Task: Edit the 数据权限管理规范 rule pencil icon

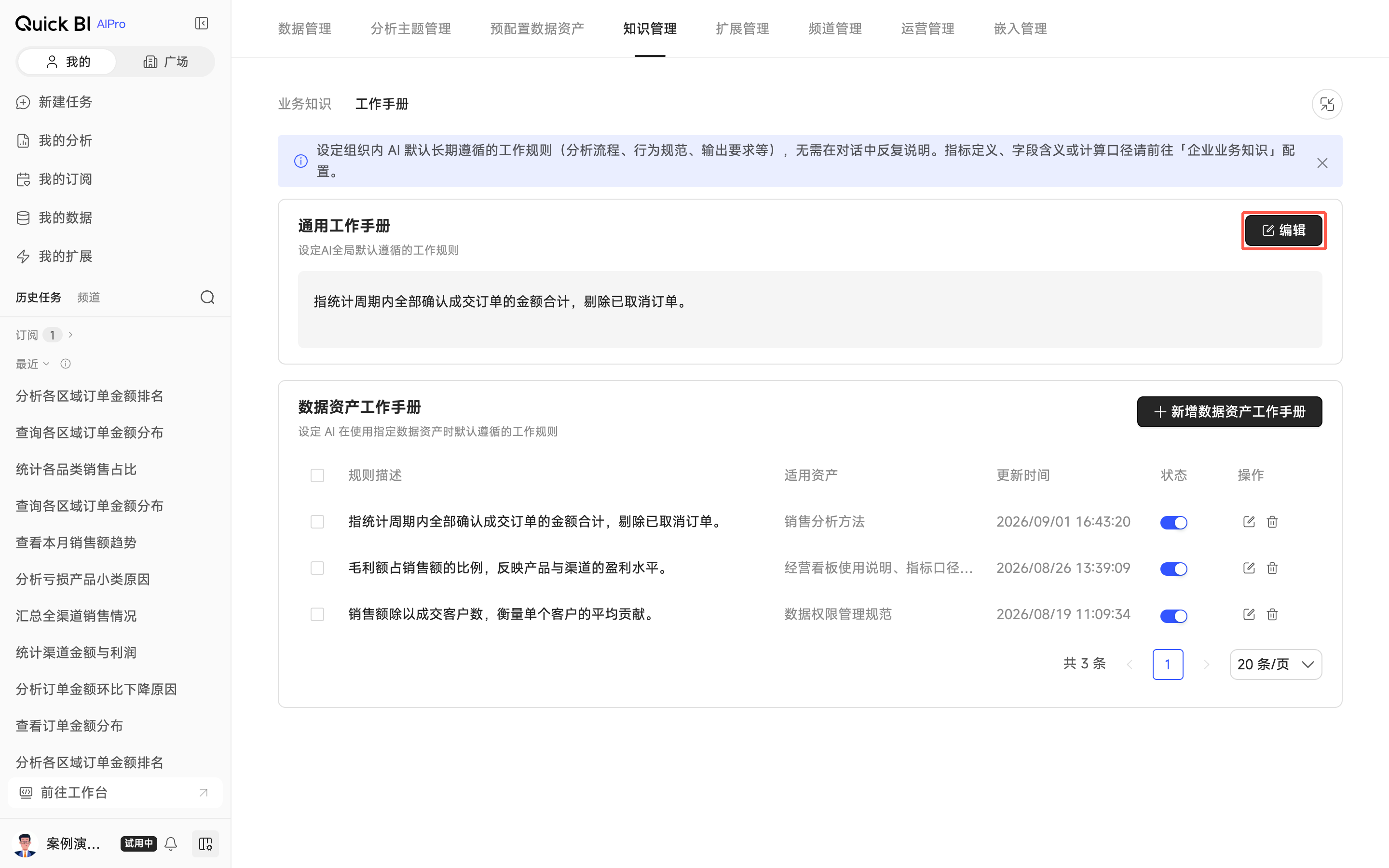Action: click(1248, 614)
